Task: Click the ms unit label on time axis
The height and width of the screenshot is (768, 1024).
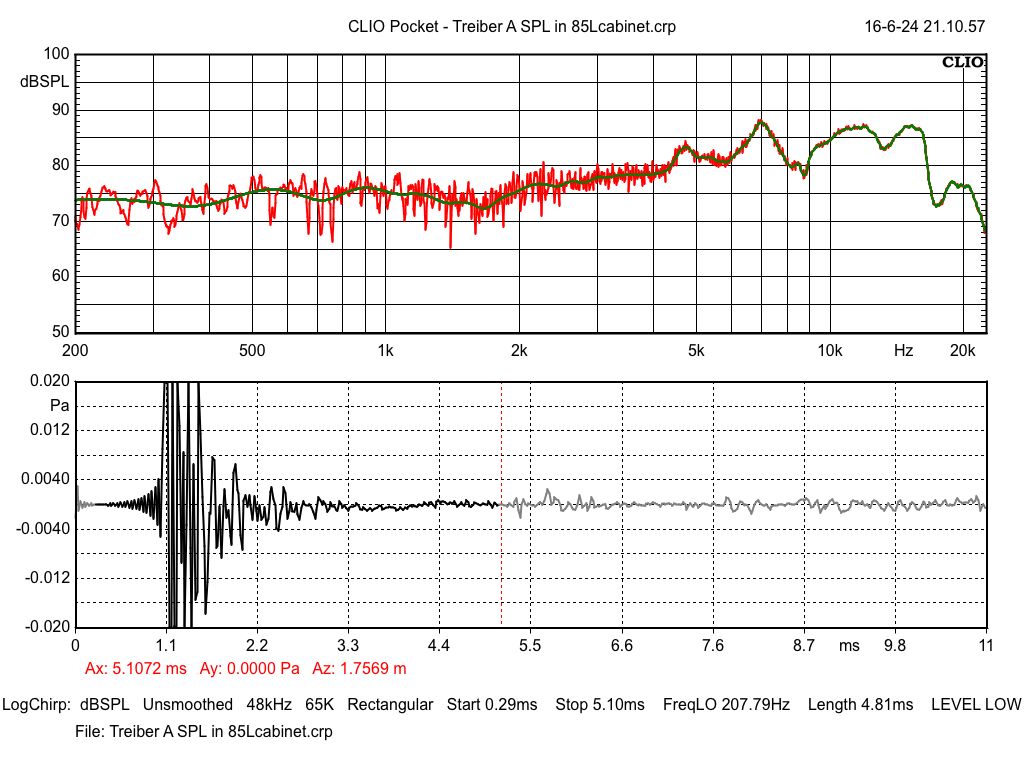Action: click(849, 646)
